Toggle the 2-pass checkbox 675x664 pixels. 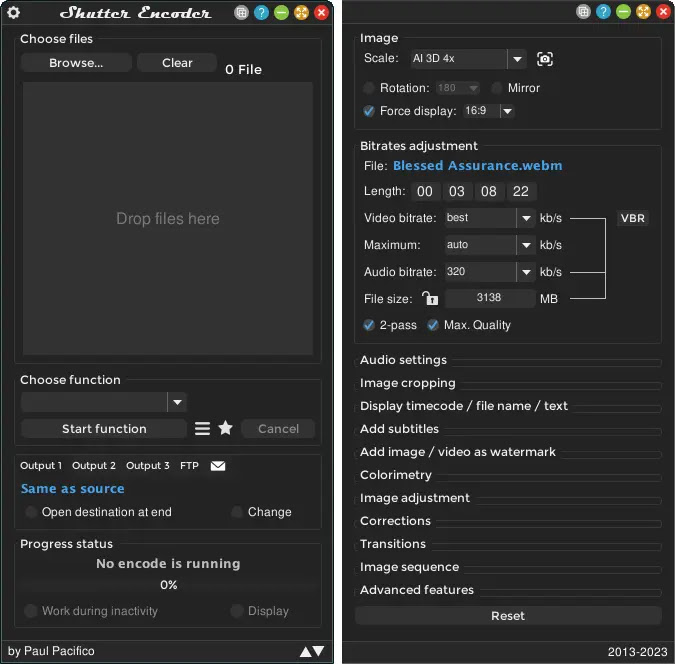point(368,325)
